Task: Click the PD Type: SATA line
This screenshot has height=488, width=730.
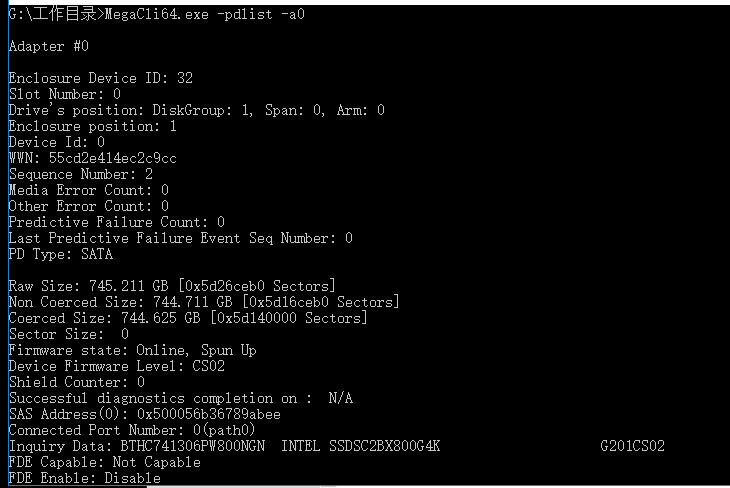Action: click(61, 254)
